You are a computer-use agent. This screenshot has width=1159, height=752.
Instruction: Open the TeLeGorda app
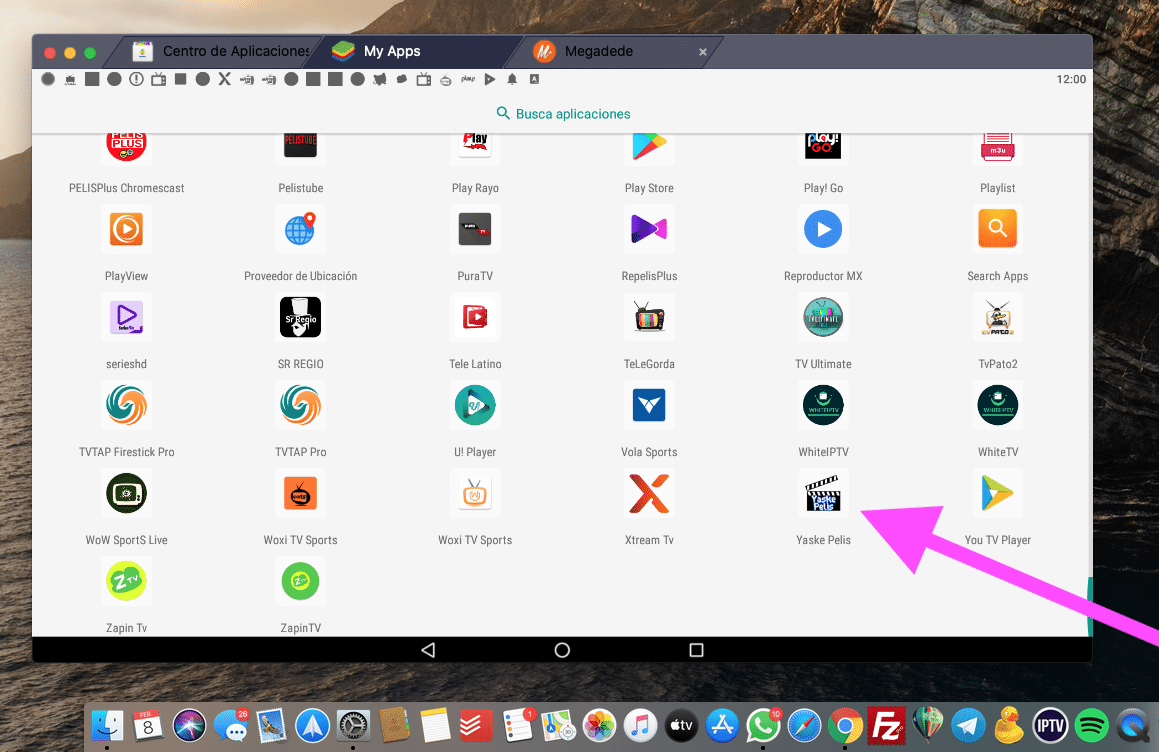click(x=649, y=318)
